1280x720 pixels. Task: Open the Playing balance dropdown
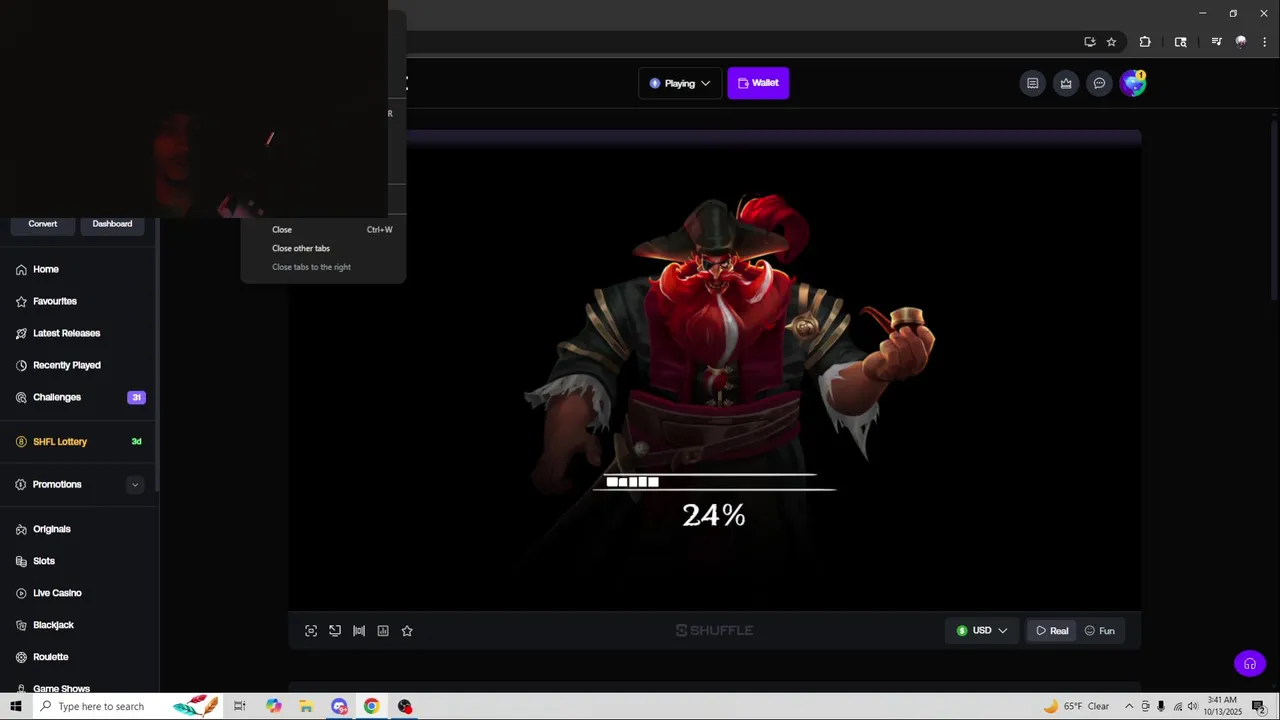(x=680, y=83)
